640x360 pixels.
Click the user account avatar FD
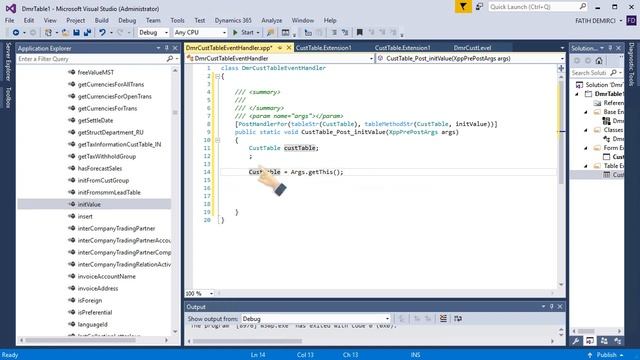click(x=631, y=20)
